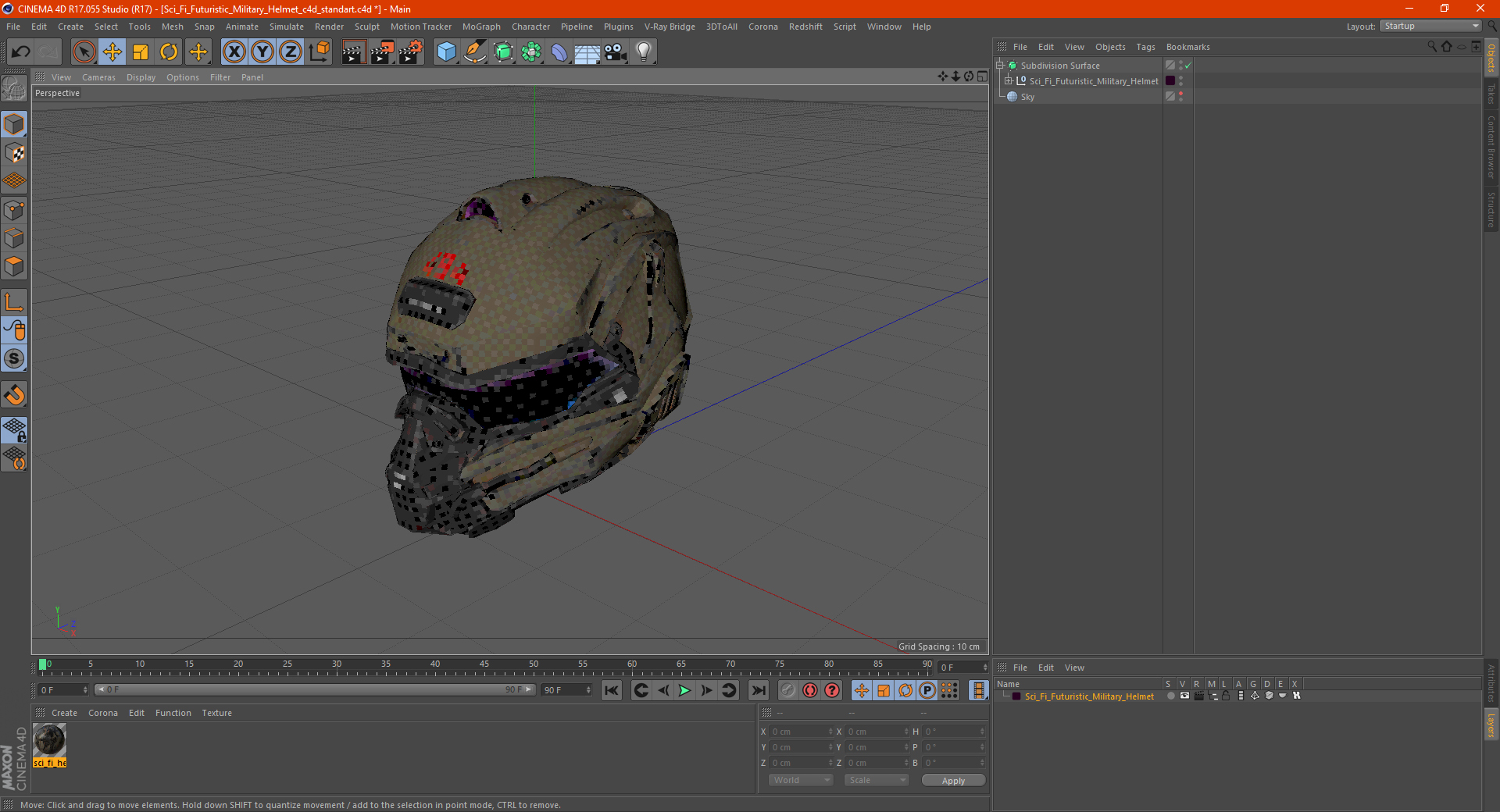This screenshot has height=812, width=1500.
Task: Add a Camera object
Action: pyautogui.click(x=615, y=52)
